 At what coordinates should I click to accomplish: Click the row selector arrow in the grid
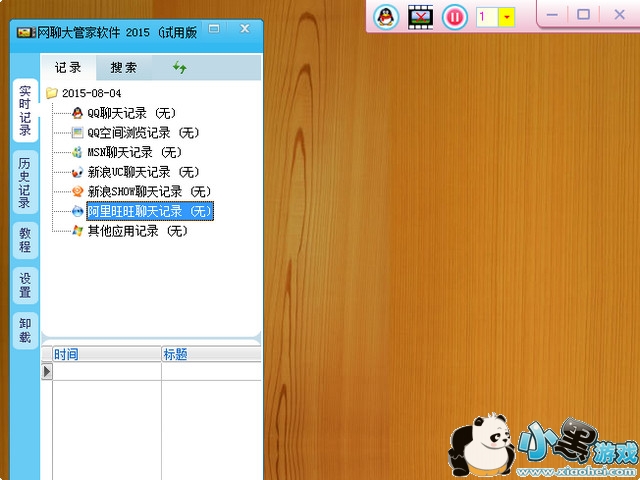[x=47, y=371]
